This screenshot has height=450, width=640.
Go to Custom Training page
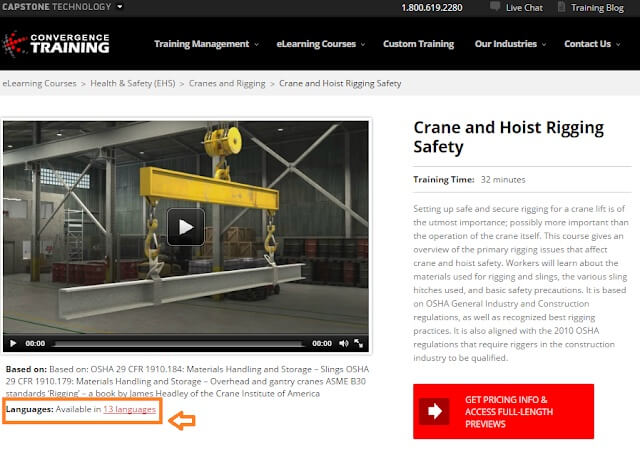pos(418,44)
